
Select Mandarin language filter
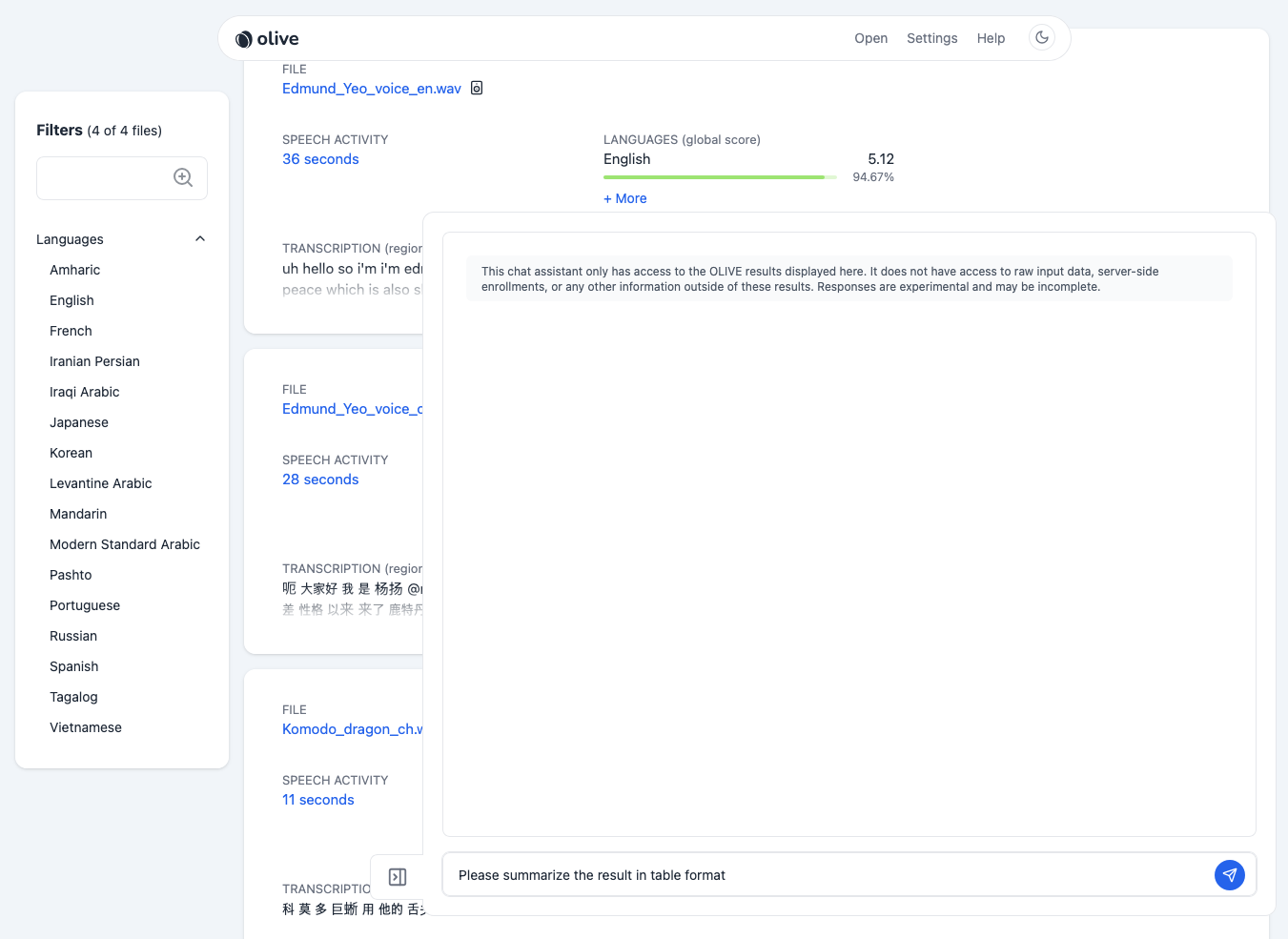[78, 514]
